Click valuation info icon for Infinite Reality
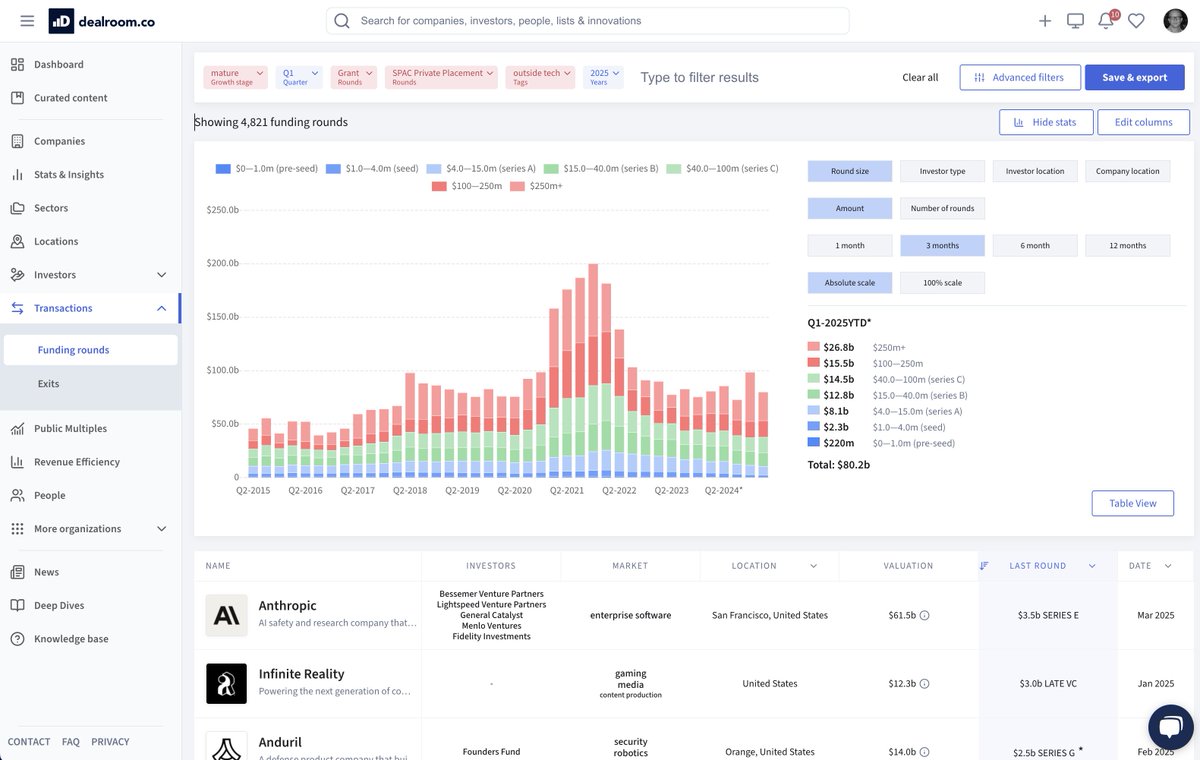The height and width of the screenshot is (760, 1200). pos(924,684)
